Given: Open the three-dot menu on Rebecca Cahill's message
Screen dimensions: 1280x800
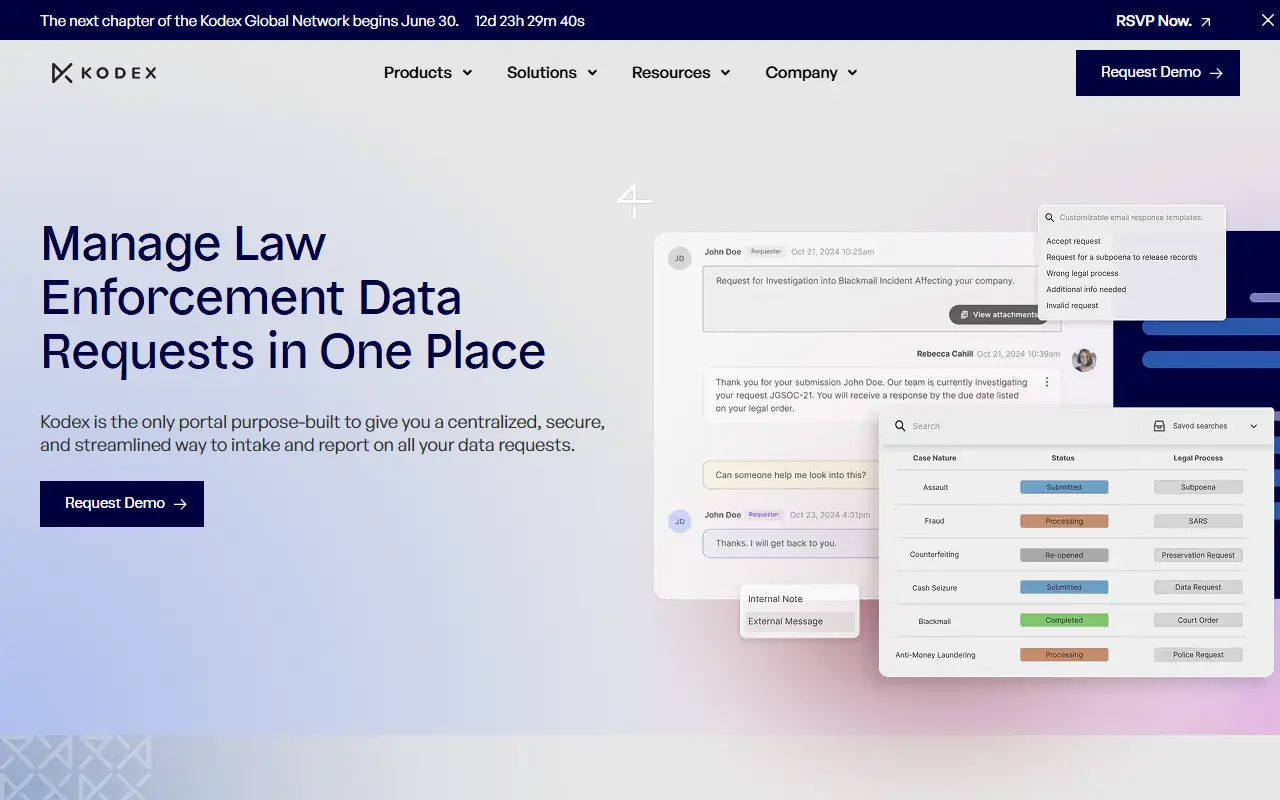Looking at the screenshot, I should (1047, 382).
